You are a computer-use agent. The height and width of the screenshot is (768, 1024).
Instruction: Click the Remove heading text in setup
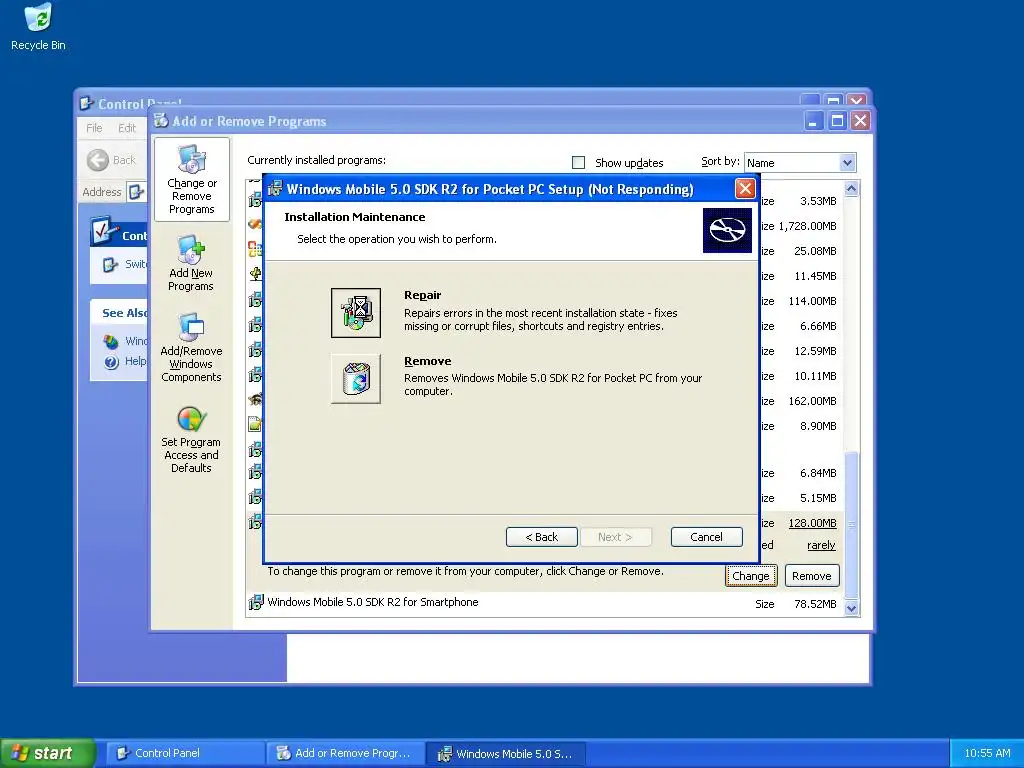coord(428,361)
